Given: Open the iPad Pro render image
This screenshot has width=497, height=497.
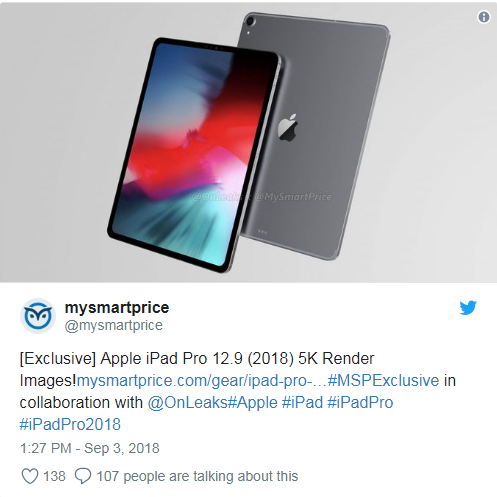Looking at the screenshot, I should (x=248, y=141).
